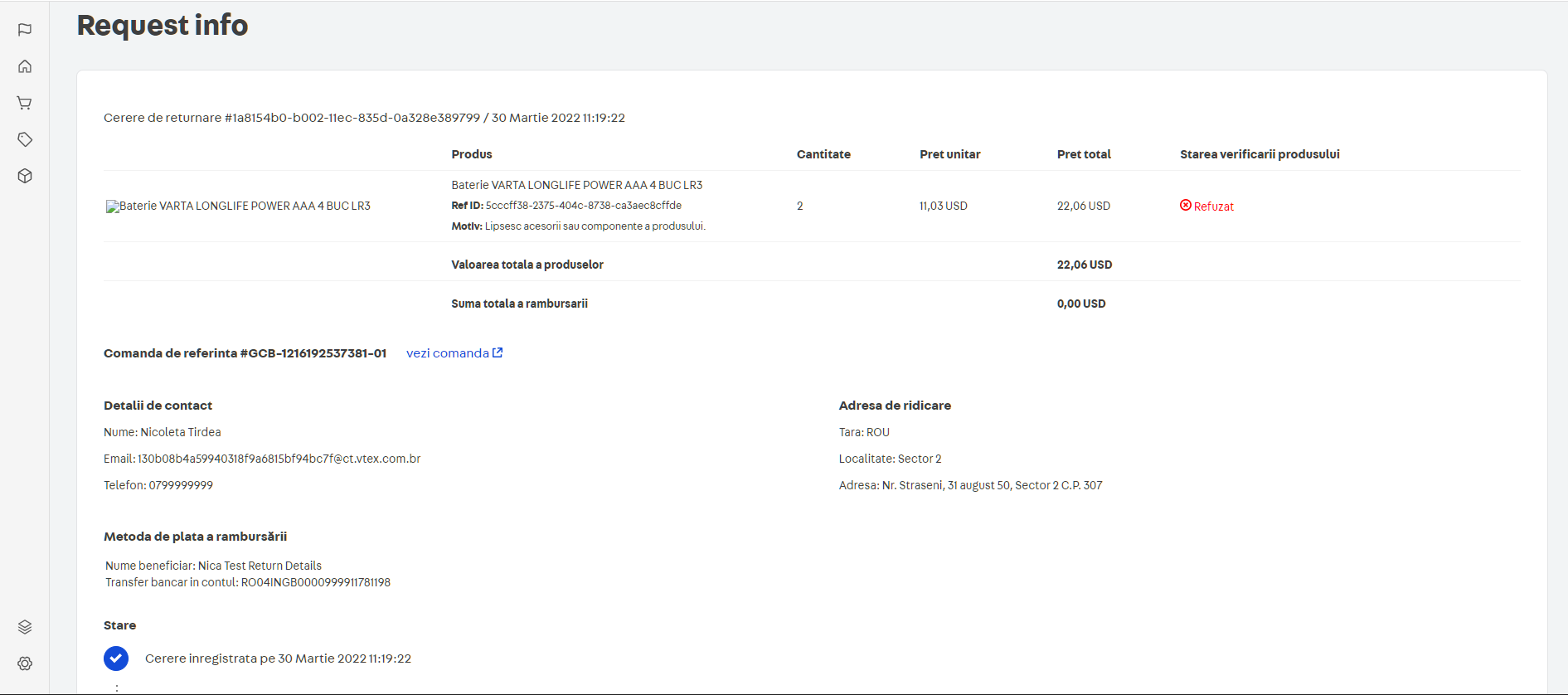Click the quantity value 2
The width and height of the screenshot is (1568, 695).
point(800,206)
